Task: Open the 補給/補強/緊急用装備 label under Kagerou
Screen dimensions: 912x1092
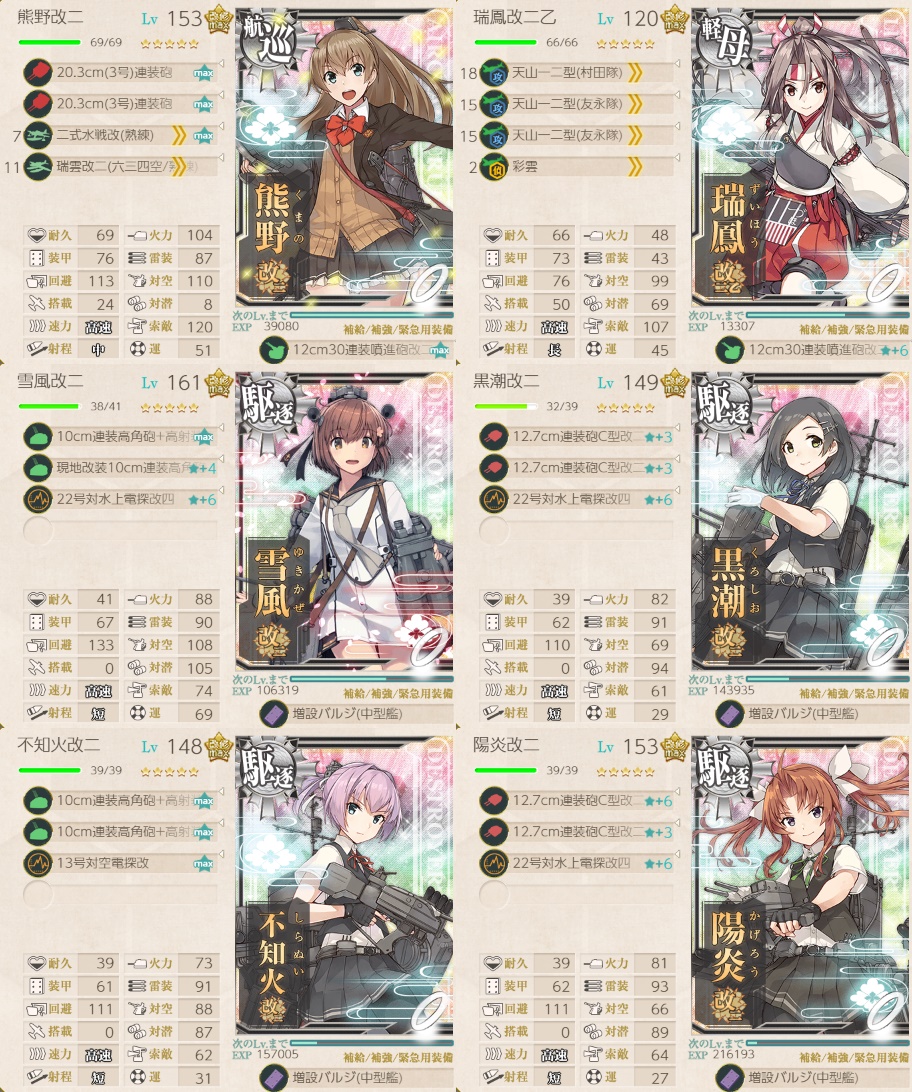Action: click(854, 1057)
